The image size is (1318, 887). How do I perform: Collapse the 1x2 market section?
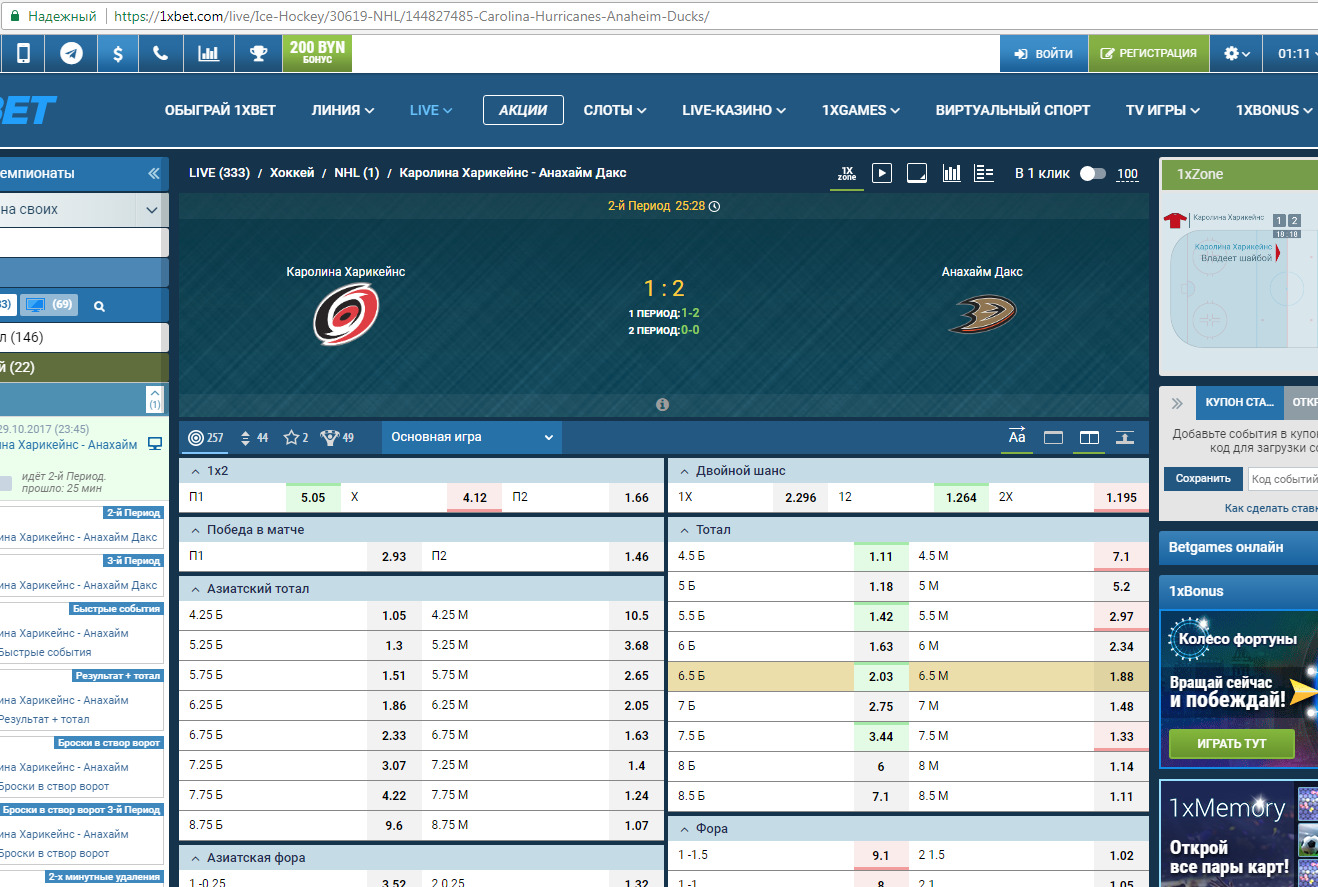pyautogui.click(x=421, y=470)
